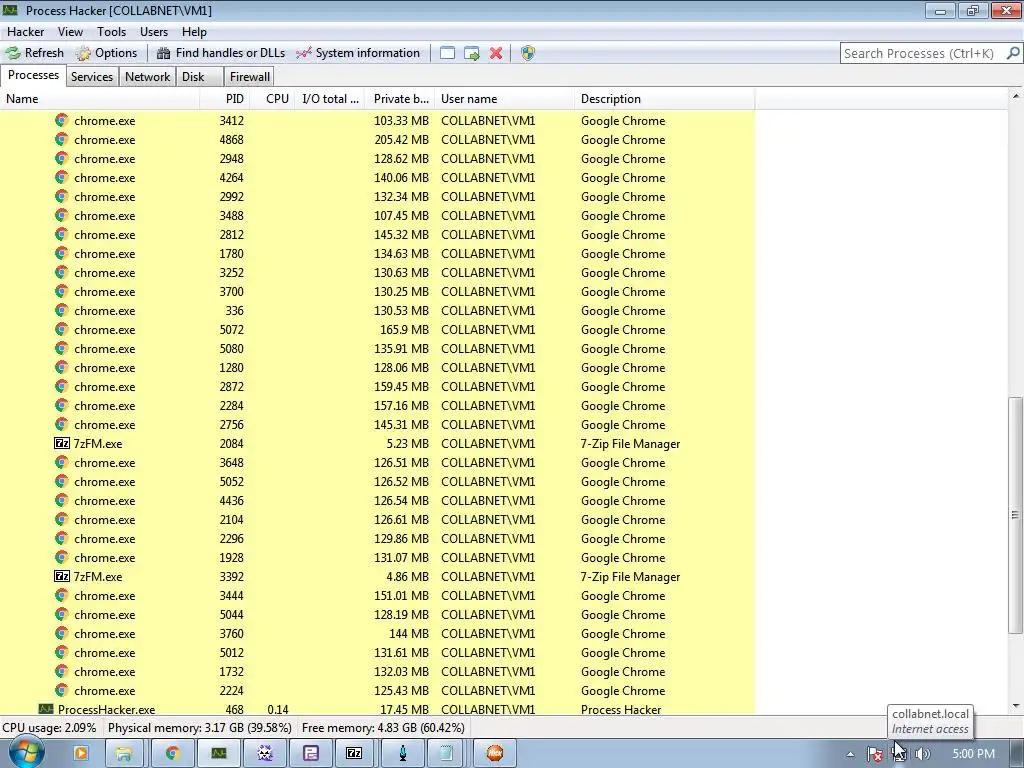
Task: Sort by the I/O total column header
Action: click(x=330, y=99)
